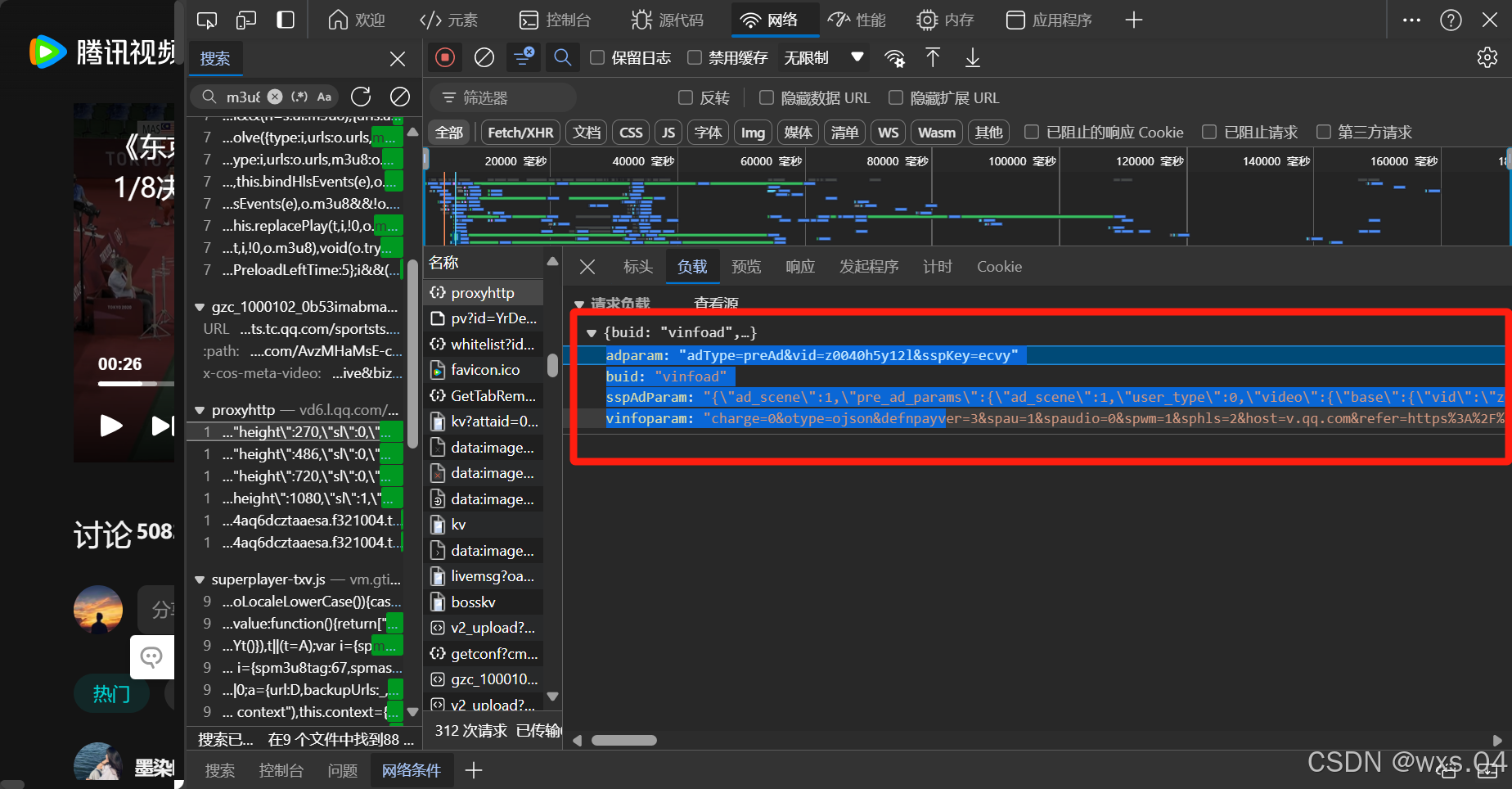1512x789 pixels.
Task: Collapse the 请求负载 section
Action: (579, 304)
